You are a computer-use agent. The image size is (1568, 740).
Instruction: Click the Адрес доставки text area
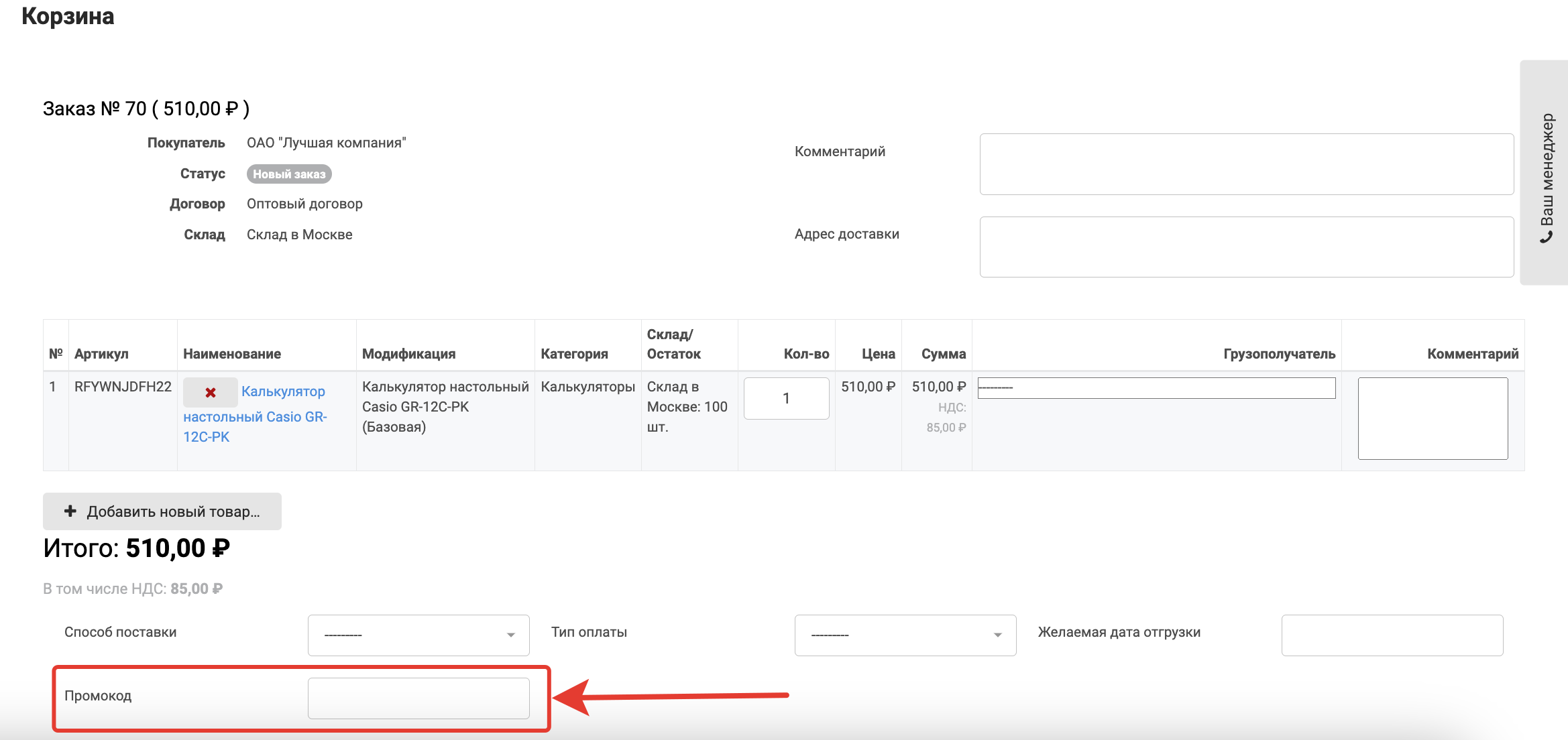tap(1246, 247)
